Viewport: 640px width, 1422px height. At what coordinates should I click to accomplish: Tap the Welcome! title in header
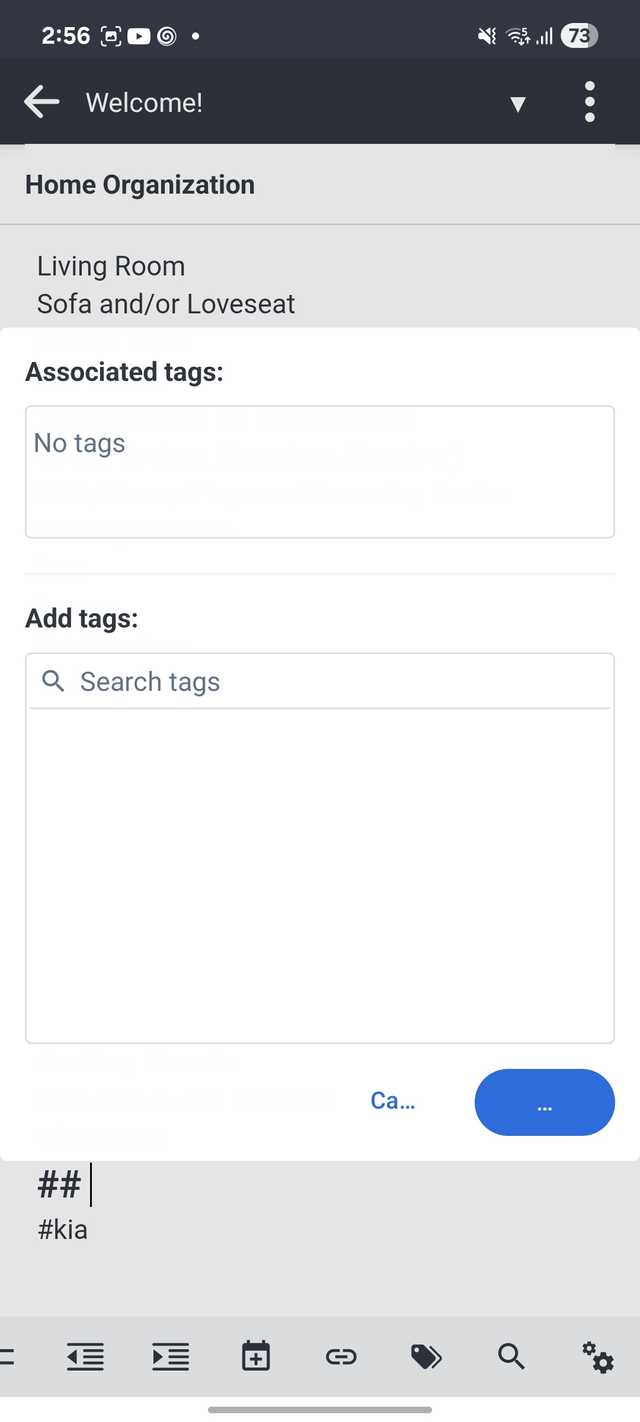(x=144, y=103)
